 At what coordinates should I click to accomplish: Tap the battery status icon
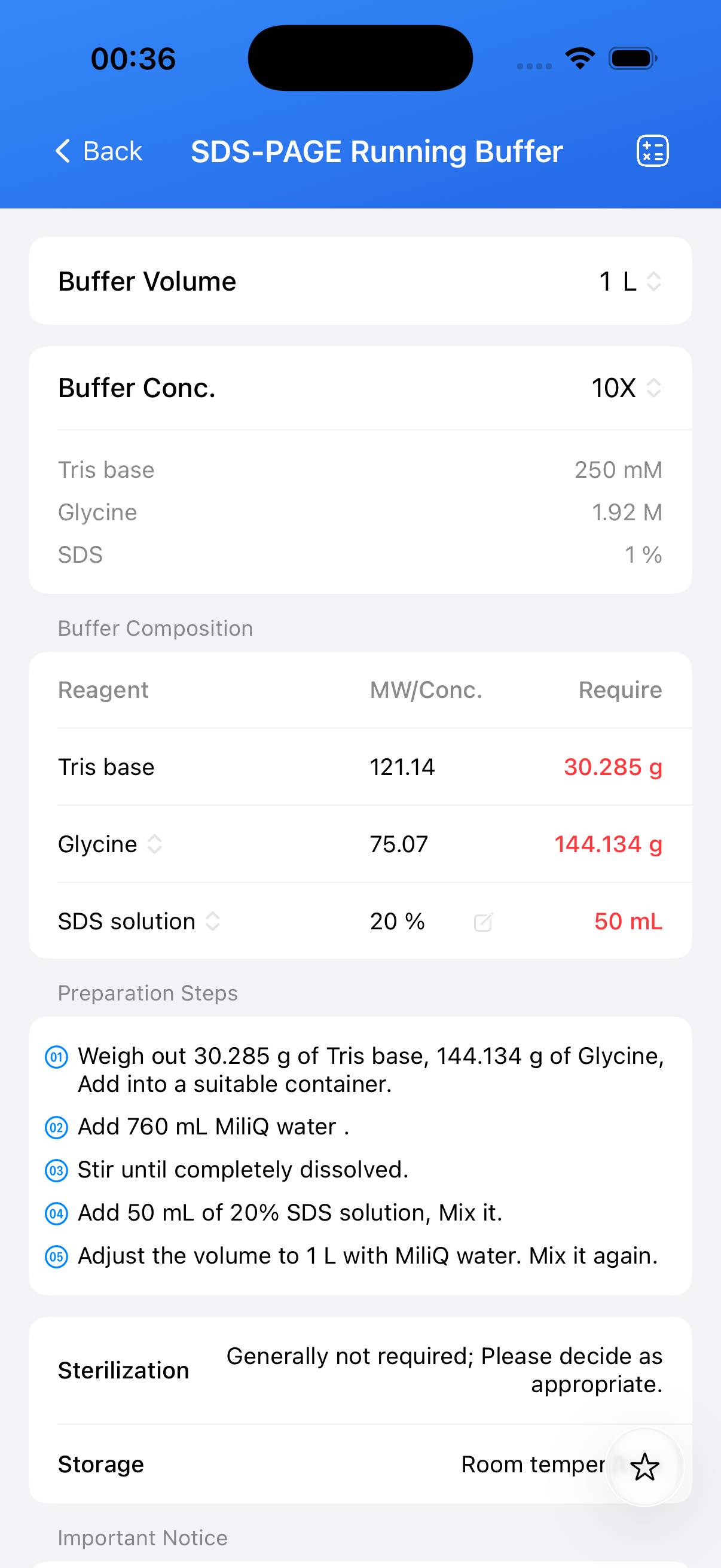coord(633,59)
